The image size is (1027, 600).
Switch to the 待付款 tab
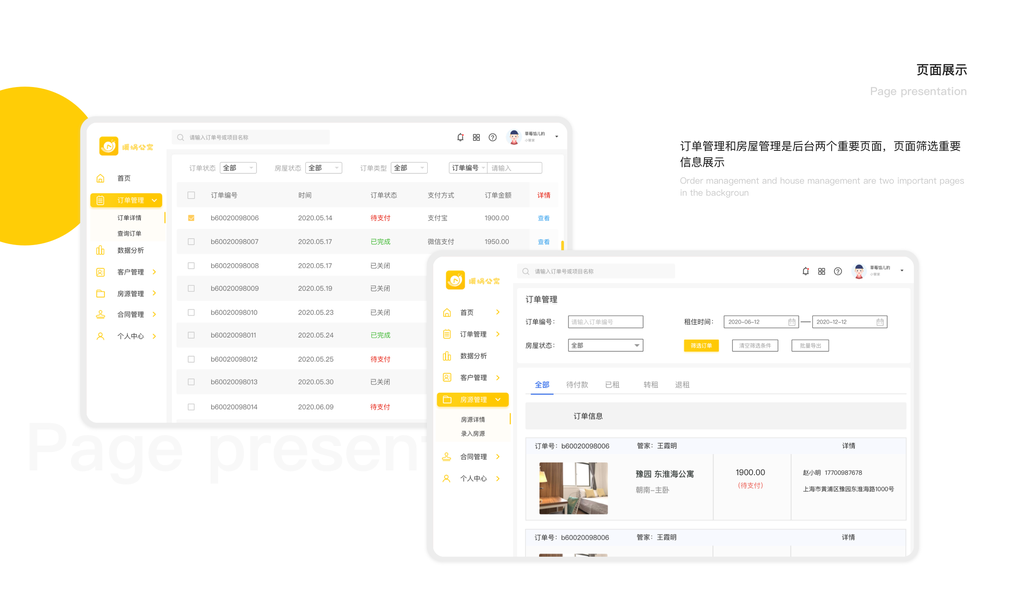click(x=577, y=384)
